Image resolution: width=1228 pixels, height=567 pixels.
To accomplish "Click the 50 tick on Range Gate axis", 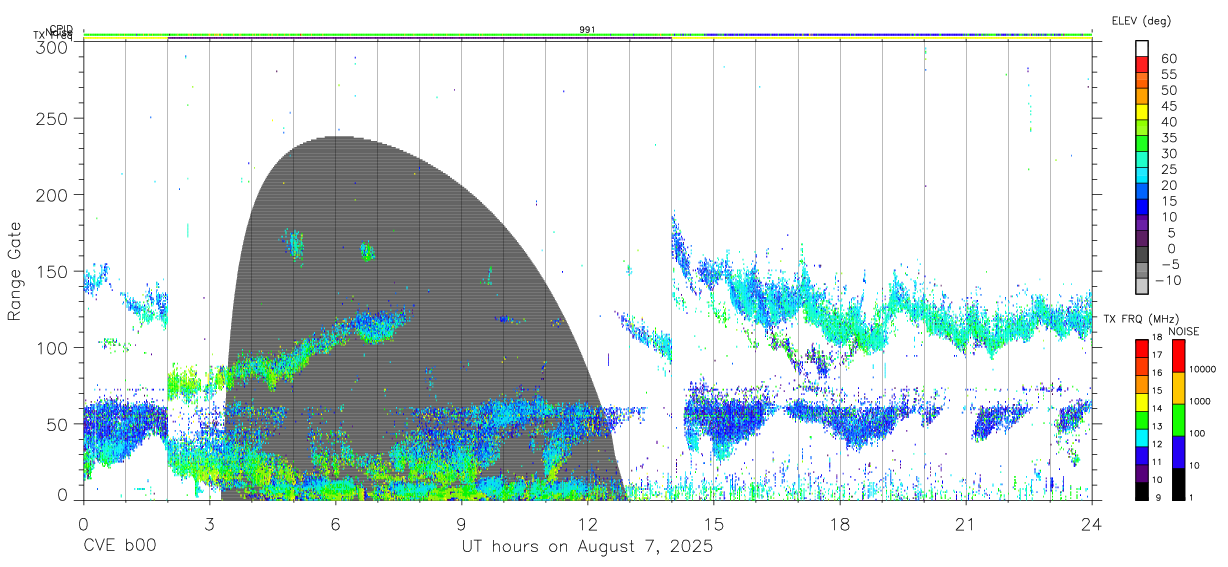I will (60, 424).
